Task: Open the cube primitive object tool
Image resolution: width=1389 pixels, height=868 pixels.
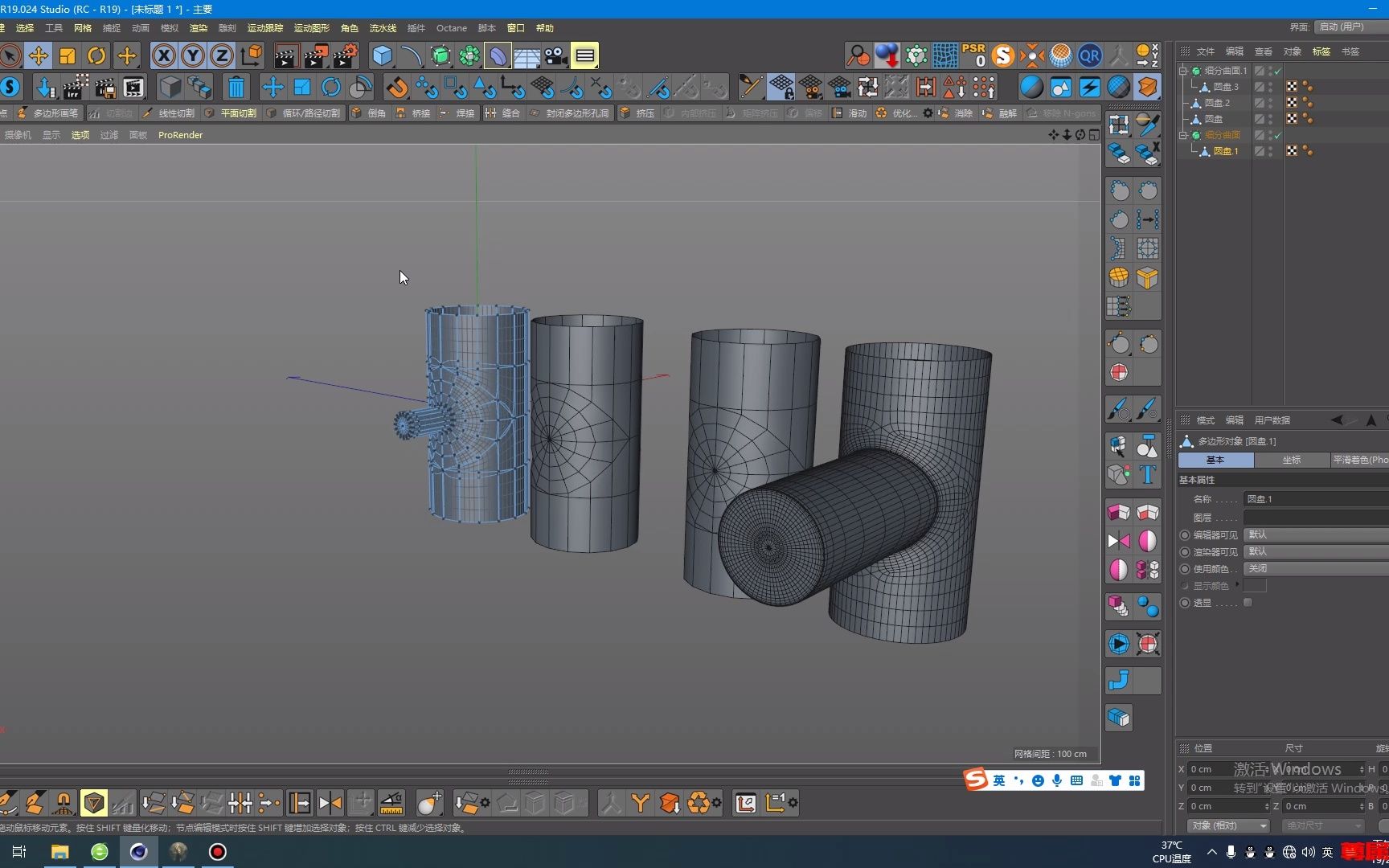Action: 383,55
